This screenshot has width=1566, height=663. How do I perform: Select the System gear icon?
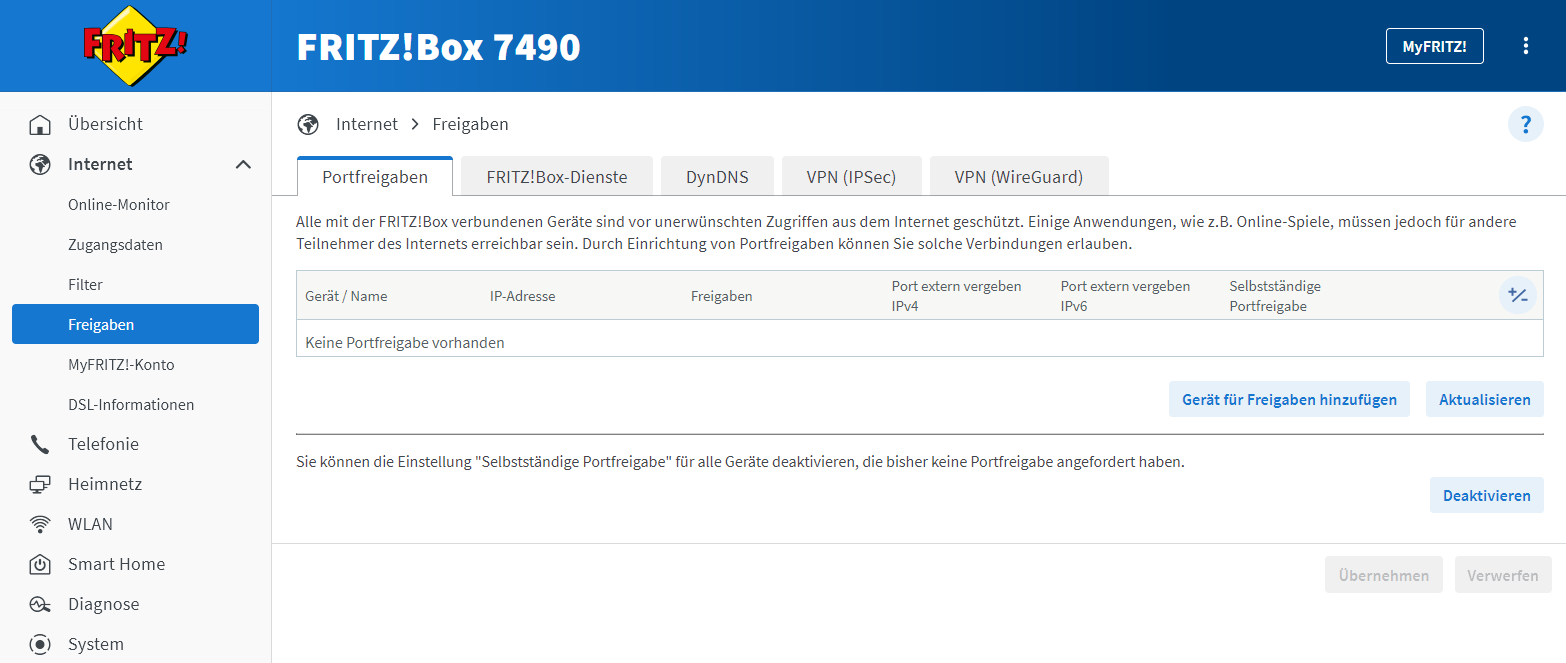pyautogui.click(x=40, y=643)
